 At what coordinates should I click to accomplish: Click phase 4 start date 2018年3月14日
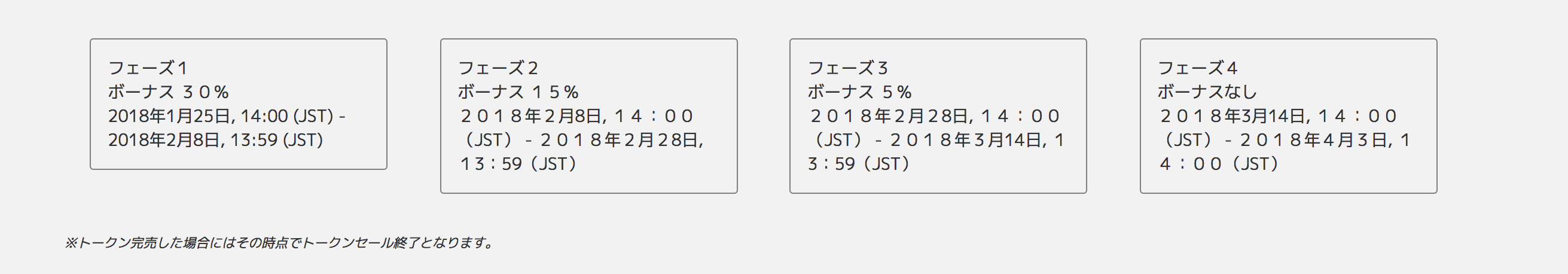(x=1235, y=116)
